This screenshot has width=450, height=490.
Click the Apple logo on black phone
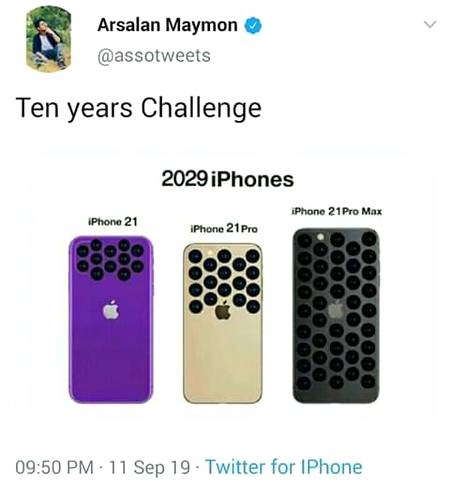[x=336, y=310]
